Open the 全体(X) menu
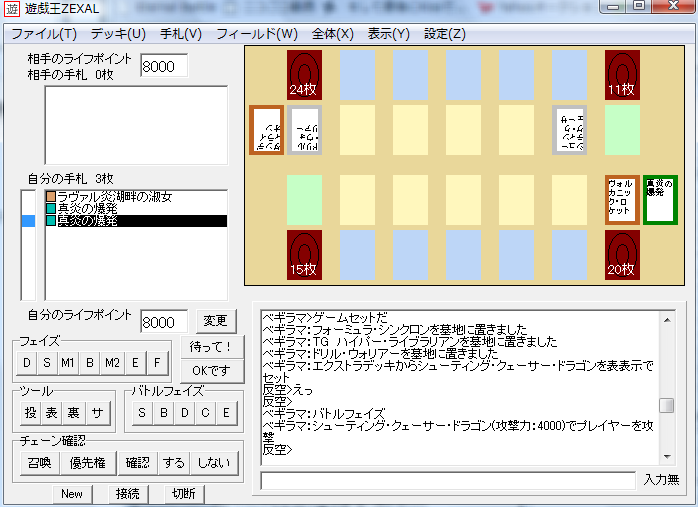The height and width of the screenshot is (507, 698). click(x=333, y=34)
